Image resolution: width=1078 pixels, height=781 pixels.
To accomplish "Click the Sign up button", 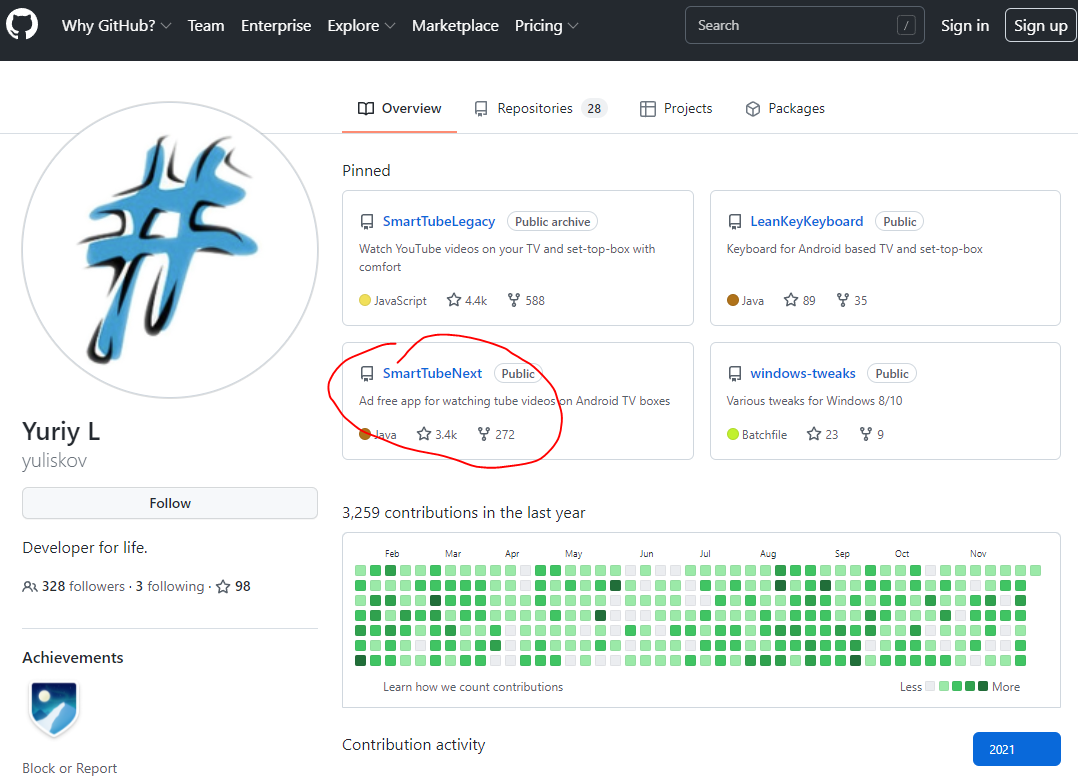I will [x=1041, y=25].
